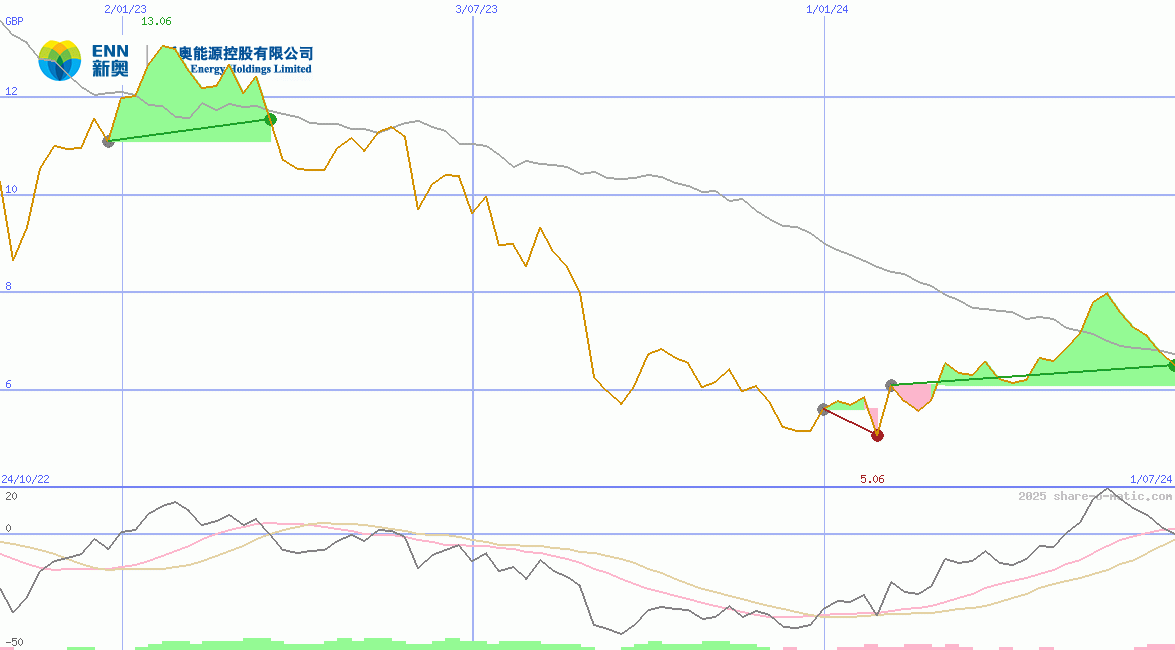Click the 20 oscillator axis label
This screenshot has height=650, width=1175.
coord(11,496)
